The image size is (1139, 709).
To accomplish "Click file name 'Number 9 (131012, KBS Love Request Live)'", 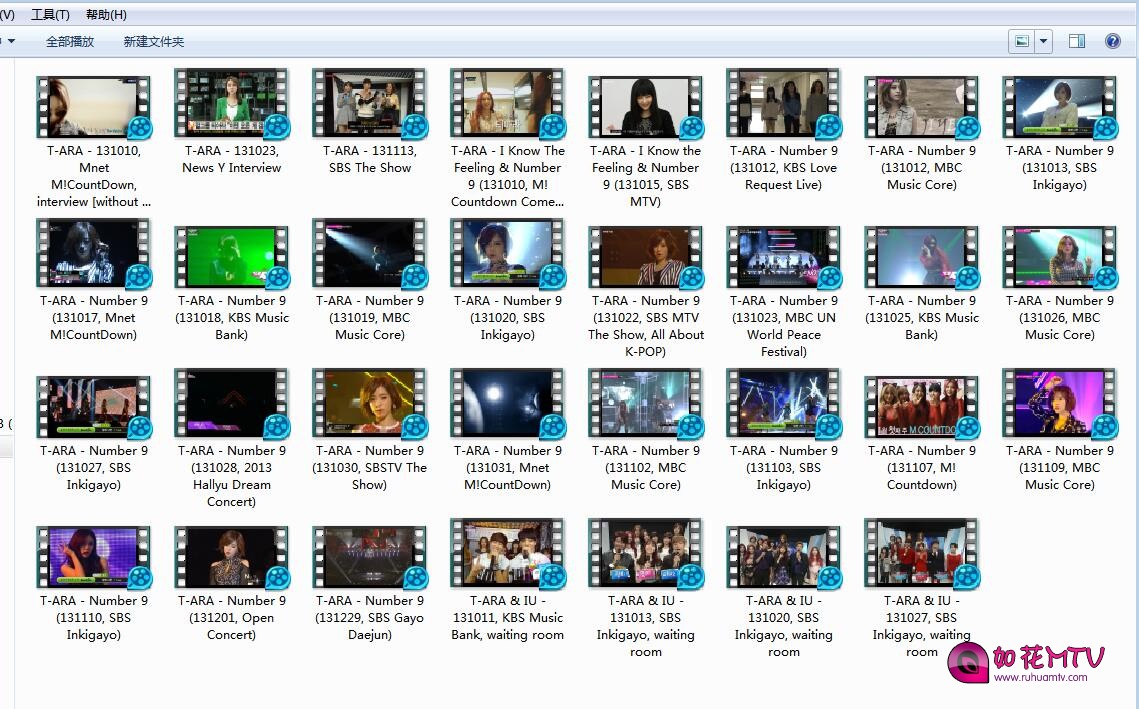I will pyautogui.click(x=784, y=168).
